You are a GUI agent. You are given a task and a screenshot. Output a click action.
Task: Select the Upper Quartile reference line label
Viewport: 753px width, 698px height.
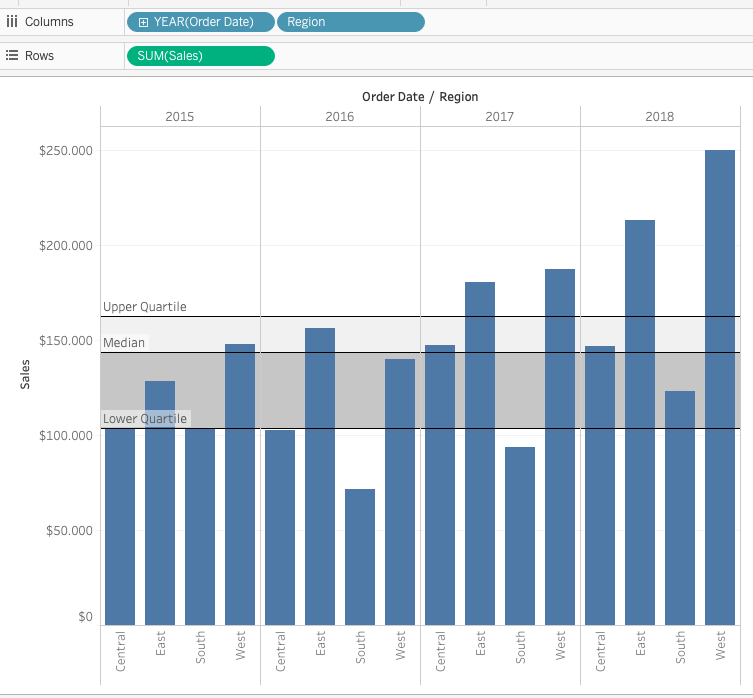tap(145, 306)
